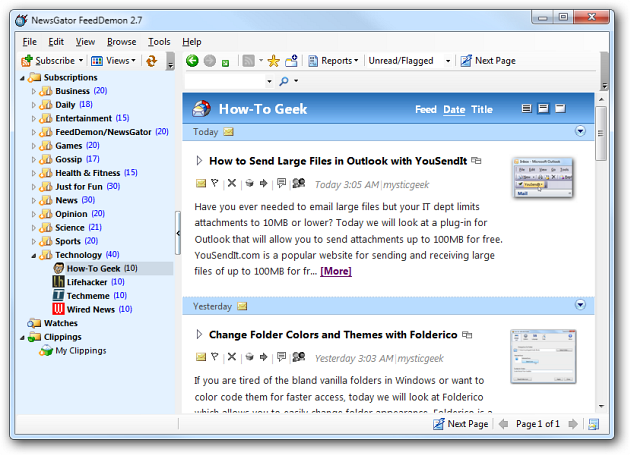Click envelope icon under Folderico article

[x=201, y=357]
